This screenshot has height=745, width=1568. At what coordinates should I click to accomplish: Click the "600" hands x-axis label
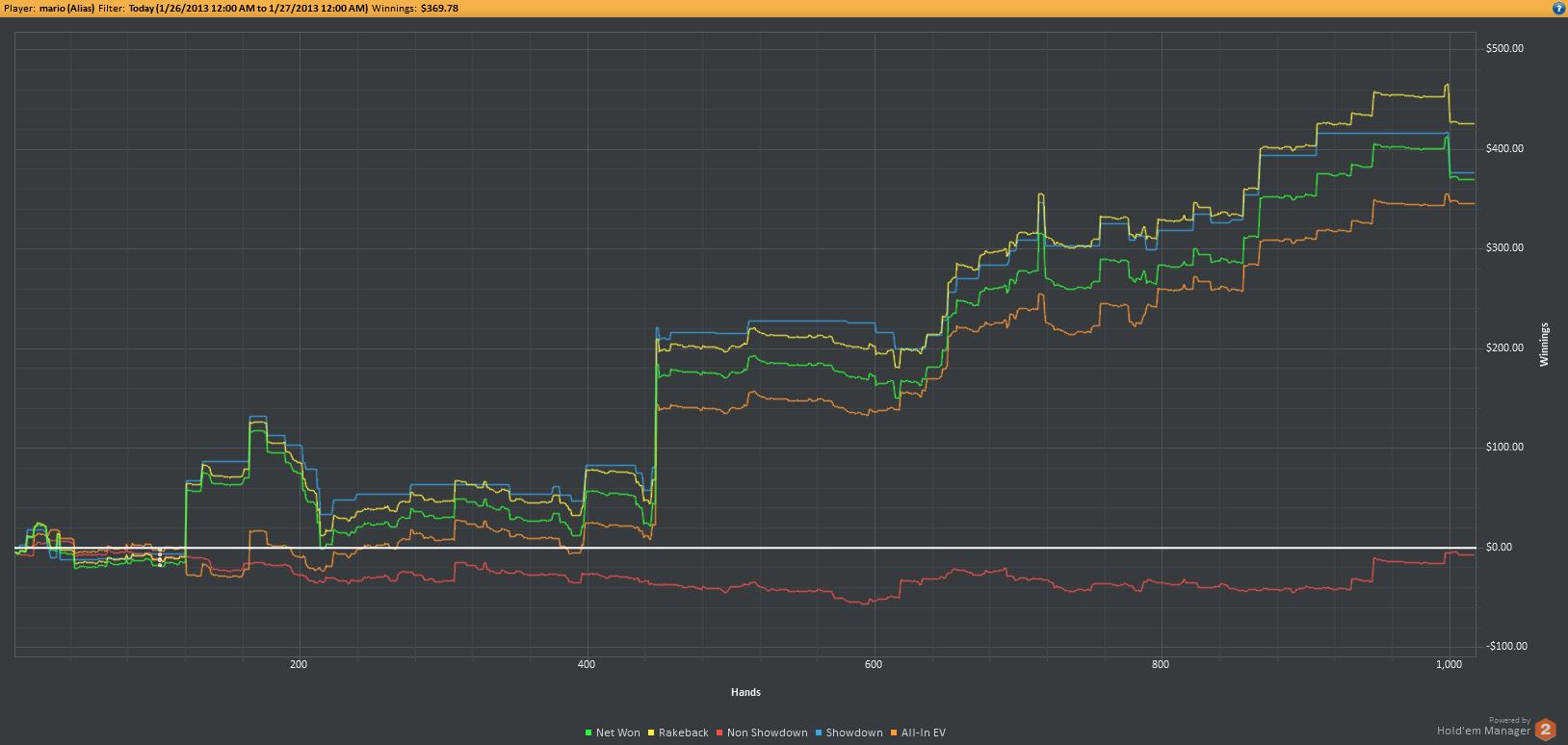pyautogui.click(x=874, y=664)
